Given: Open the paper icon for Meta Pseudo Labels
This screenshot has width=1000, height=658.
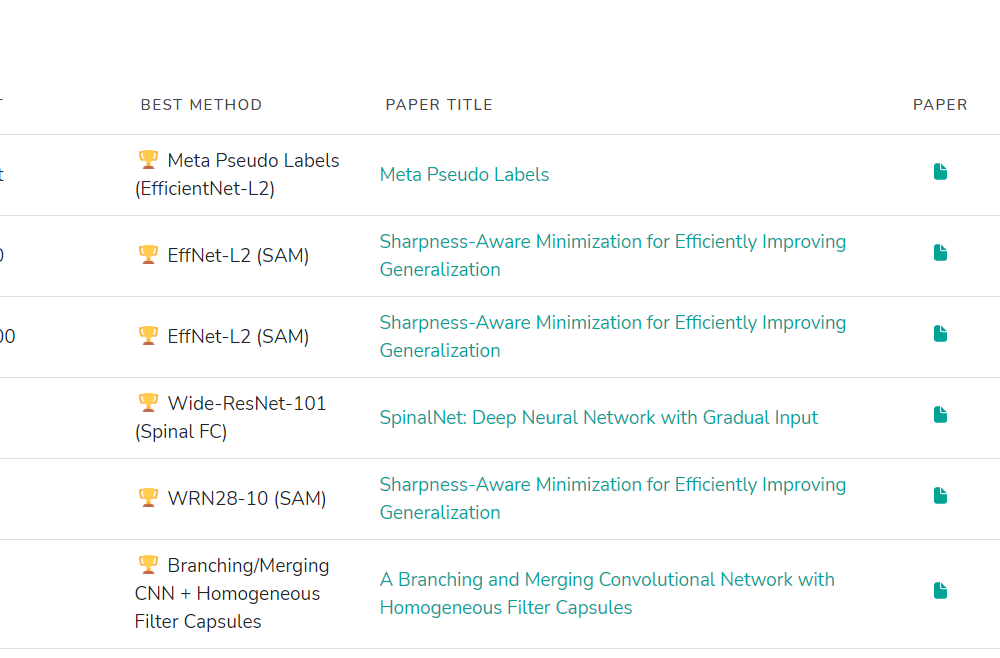Looking at the screenshot, I should click(x=940, y=172).
